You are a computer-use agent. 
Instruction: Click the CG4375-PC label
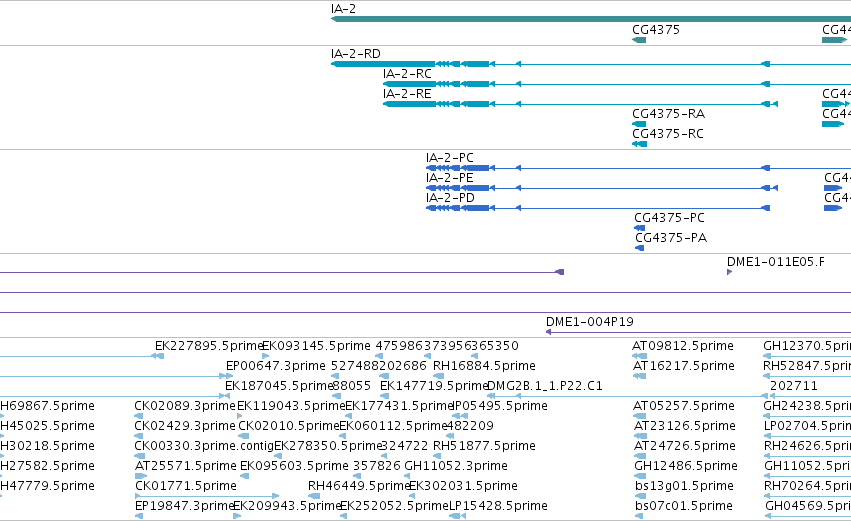[669, 218]
